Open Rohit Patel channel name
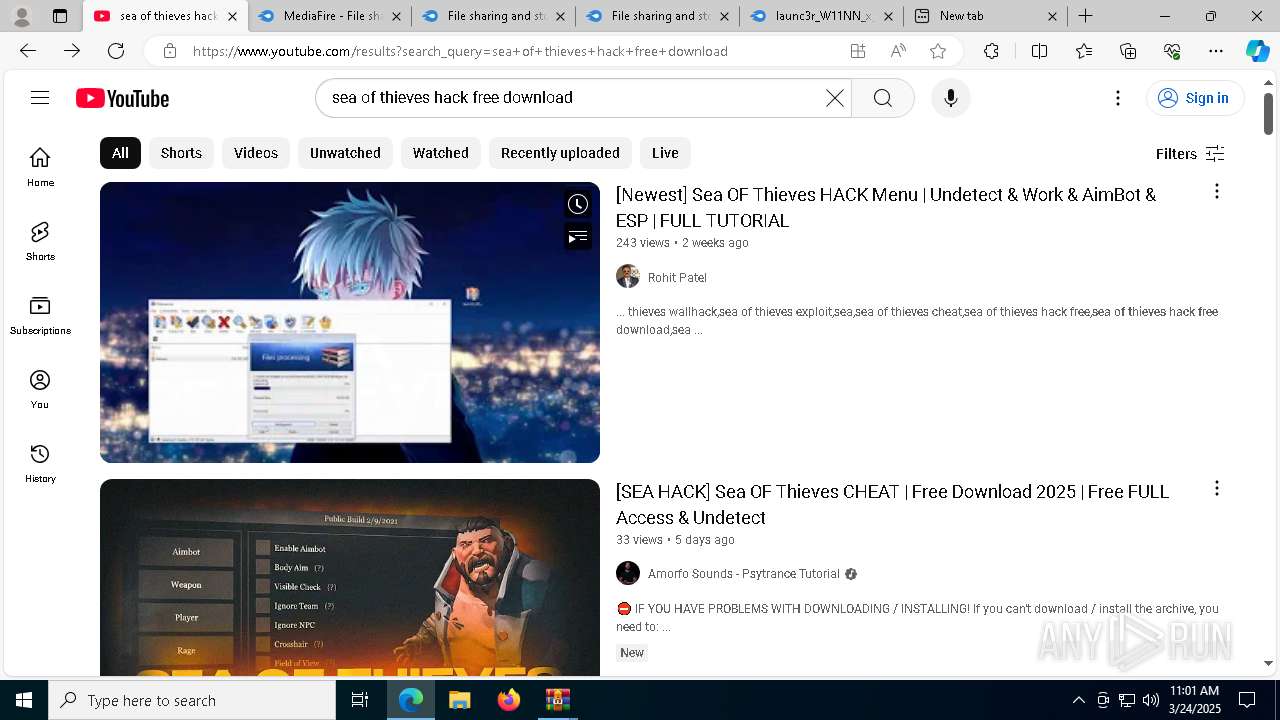1280x720 pixels. pos(677,277)
